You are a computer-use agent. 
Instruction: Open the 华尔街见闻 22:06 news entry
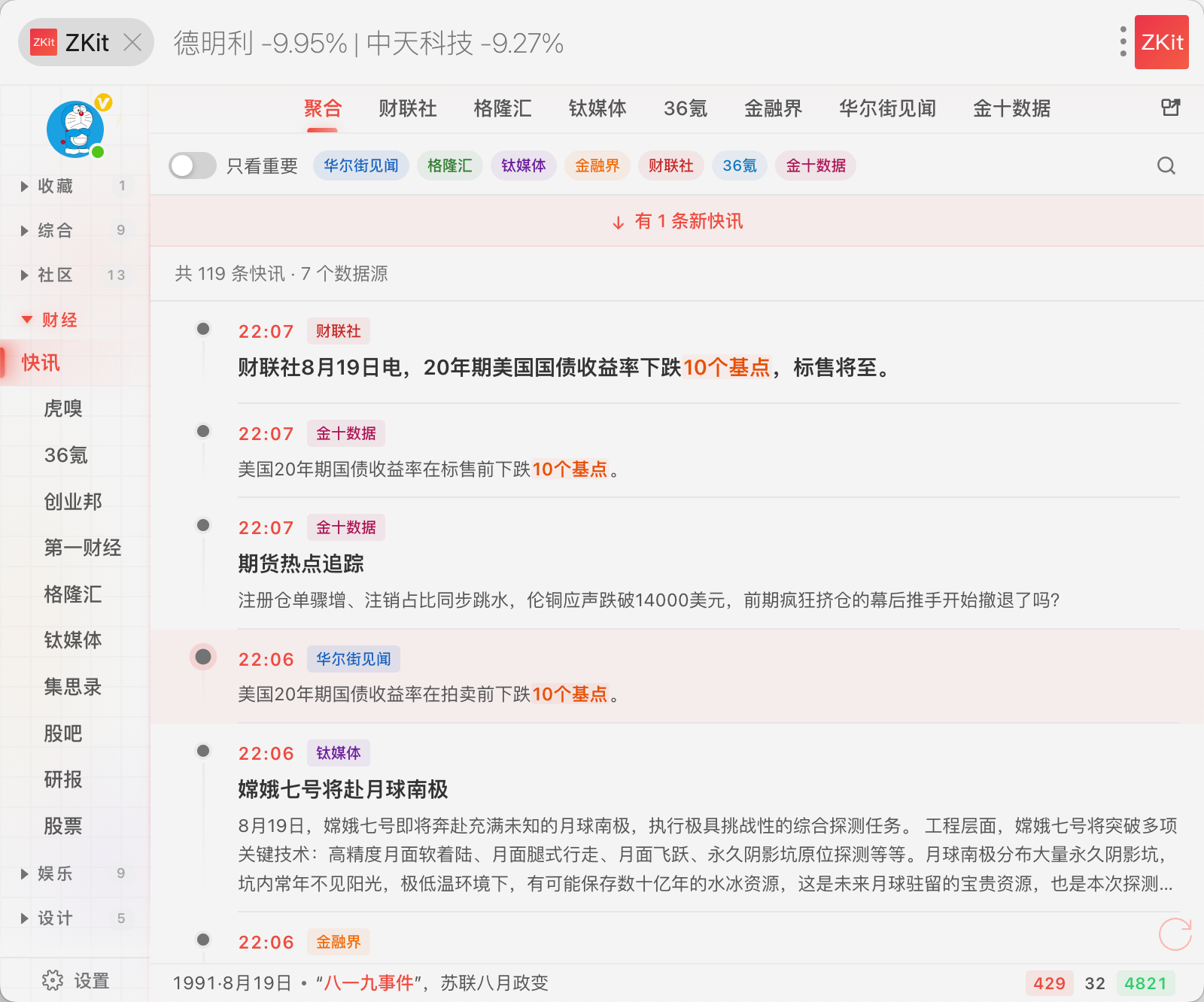(677, 676)
